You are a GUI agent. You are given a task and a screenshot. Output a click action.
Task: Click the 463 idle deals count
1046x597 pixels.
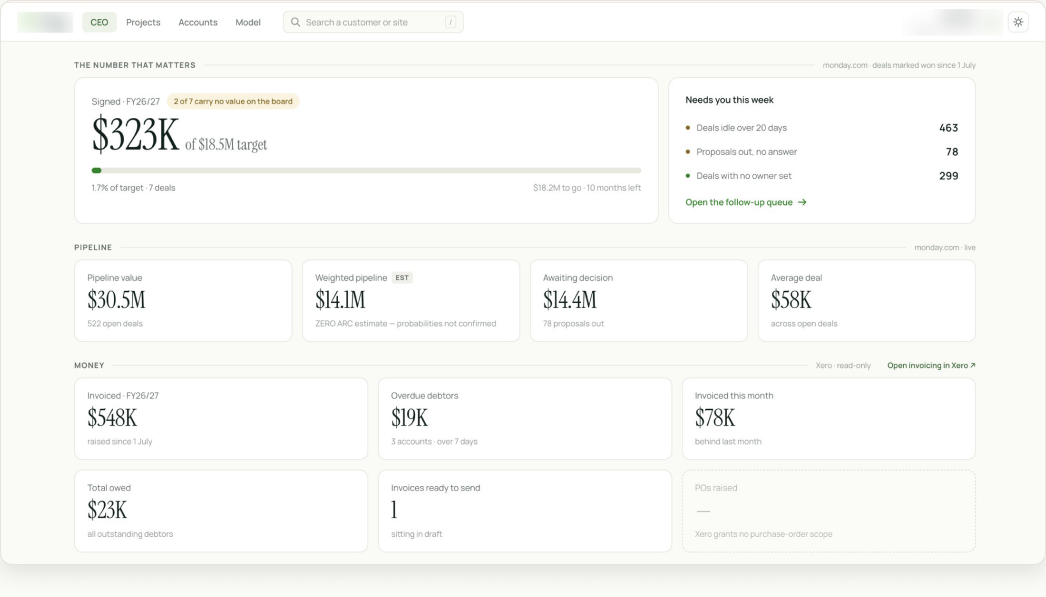[949, 128]
